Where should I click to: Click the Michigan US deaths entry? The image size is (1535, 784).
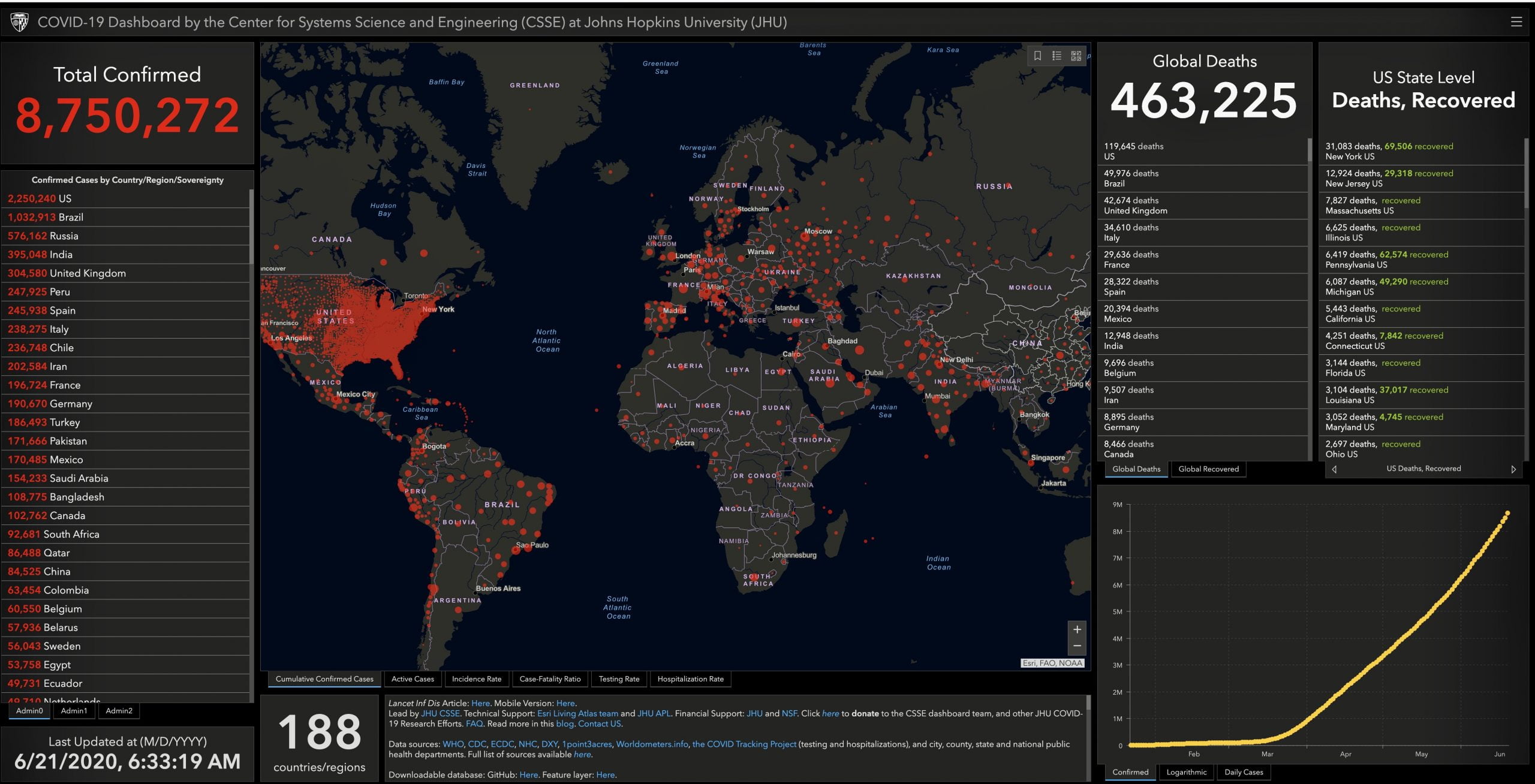pyautogui.click(x=1422, y=287)
